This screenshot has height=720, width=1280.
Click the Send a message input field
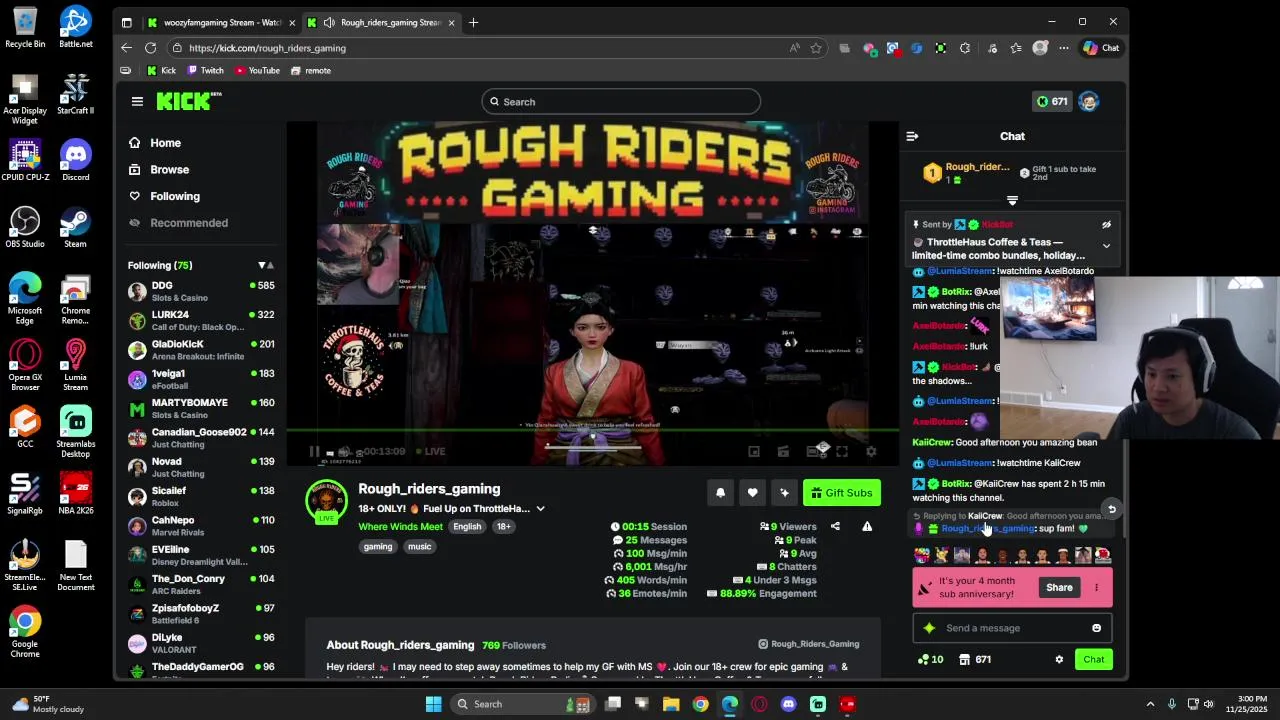[1012, 628]
